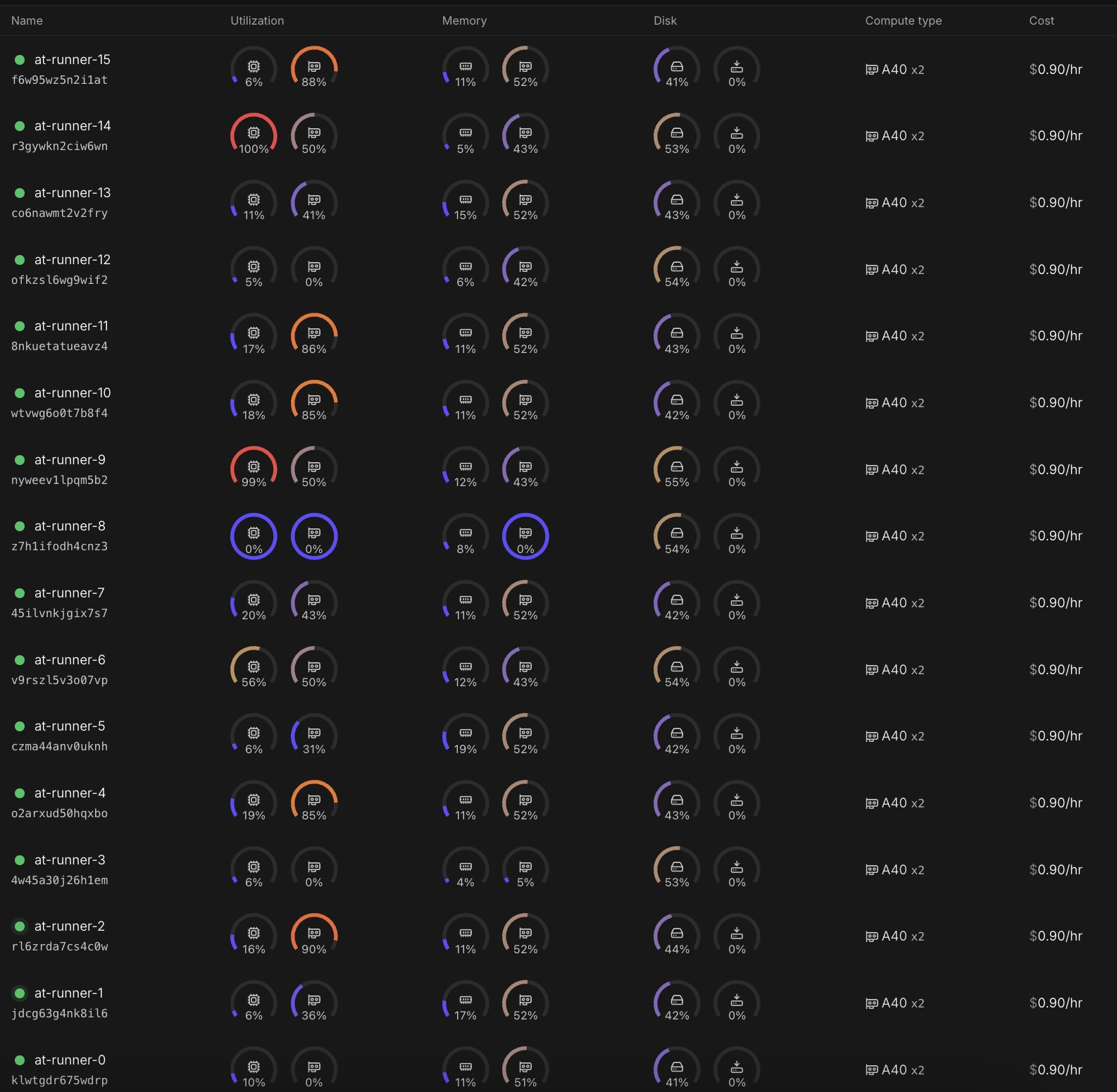Click the 0% CPU ring for at-runner-8
The width and height of the screenshot is (1117, 1092).
coord(254,536)
